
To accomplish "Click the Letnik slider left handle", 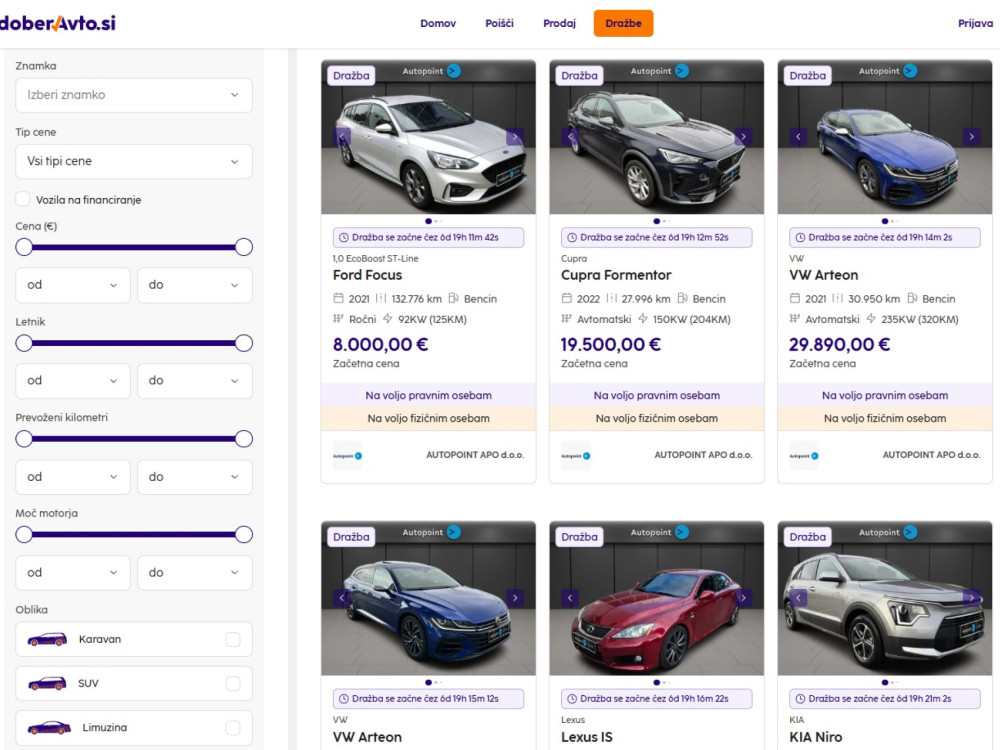I will click(x=24, y=343).
